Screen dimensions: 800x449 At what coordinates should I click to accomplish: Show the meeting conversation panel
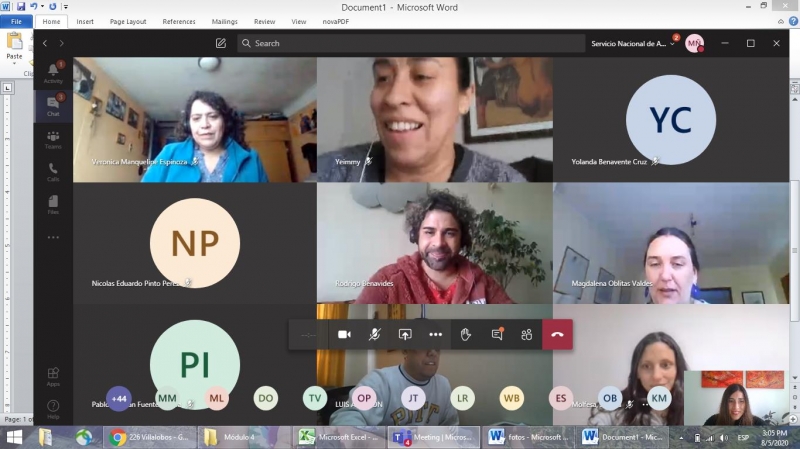(497, 335)
